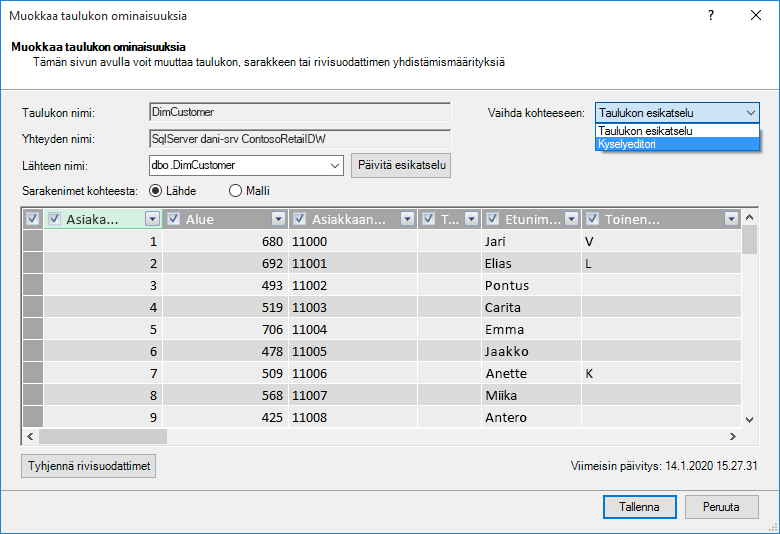Click the vertical scrollbar thumb
The height and width of the screenshot is (534, 780).
point(750,239)
